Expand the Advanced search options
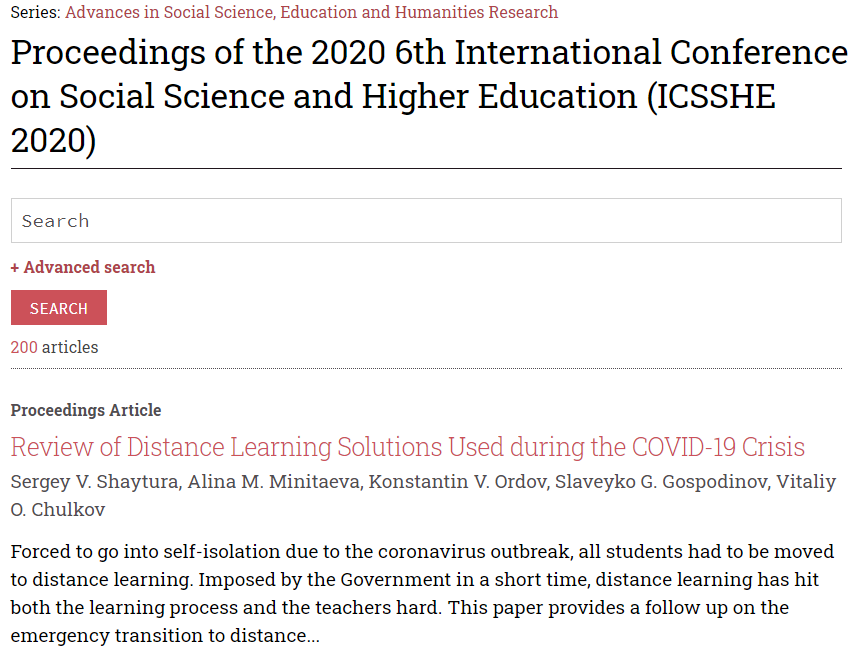The width and height of the screenshot is (863, 650). coord(83,267)
